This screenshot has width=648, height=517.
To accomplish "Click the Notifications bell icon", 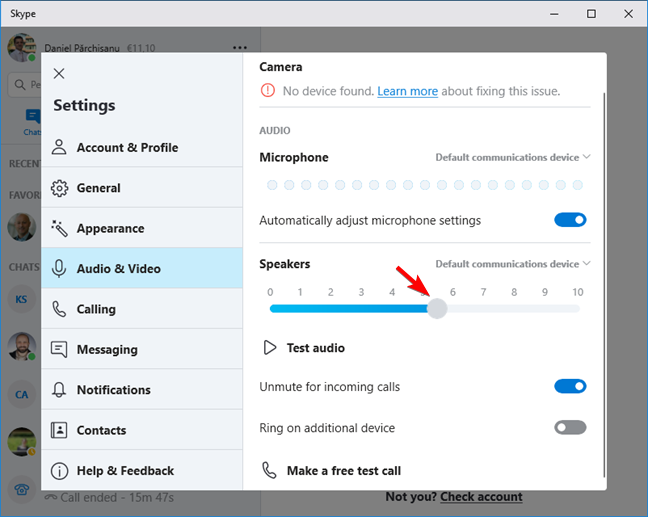I will [x=59, y=390].
